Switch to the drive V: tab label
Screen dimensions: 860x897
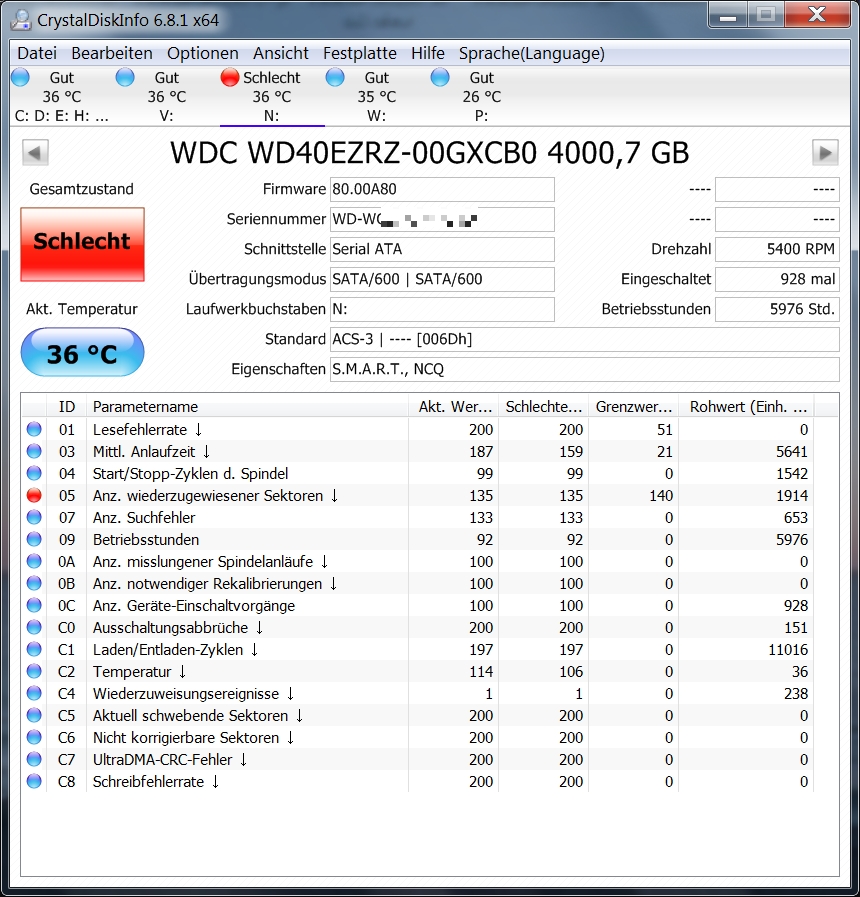point(167,116)
